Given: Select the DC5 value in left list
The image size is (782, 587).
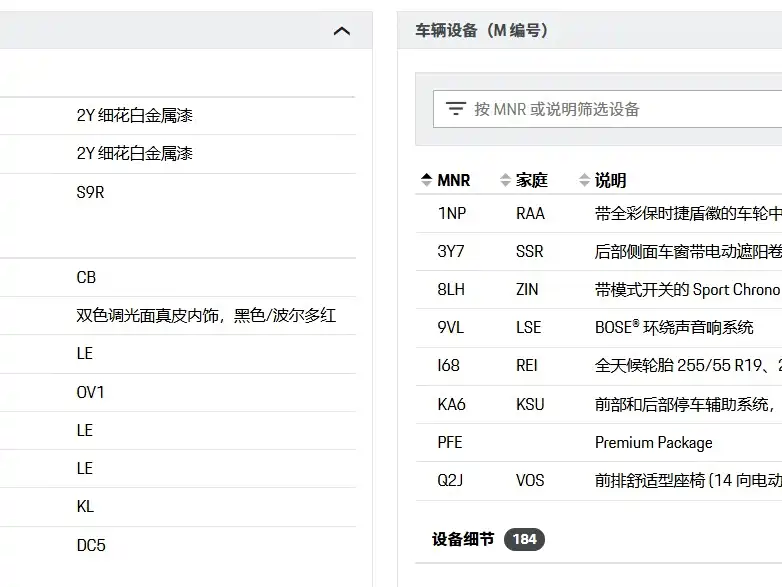Looking at the screenshot, I should click(91, 546).
